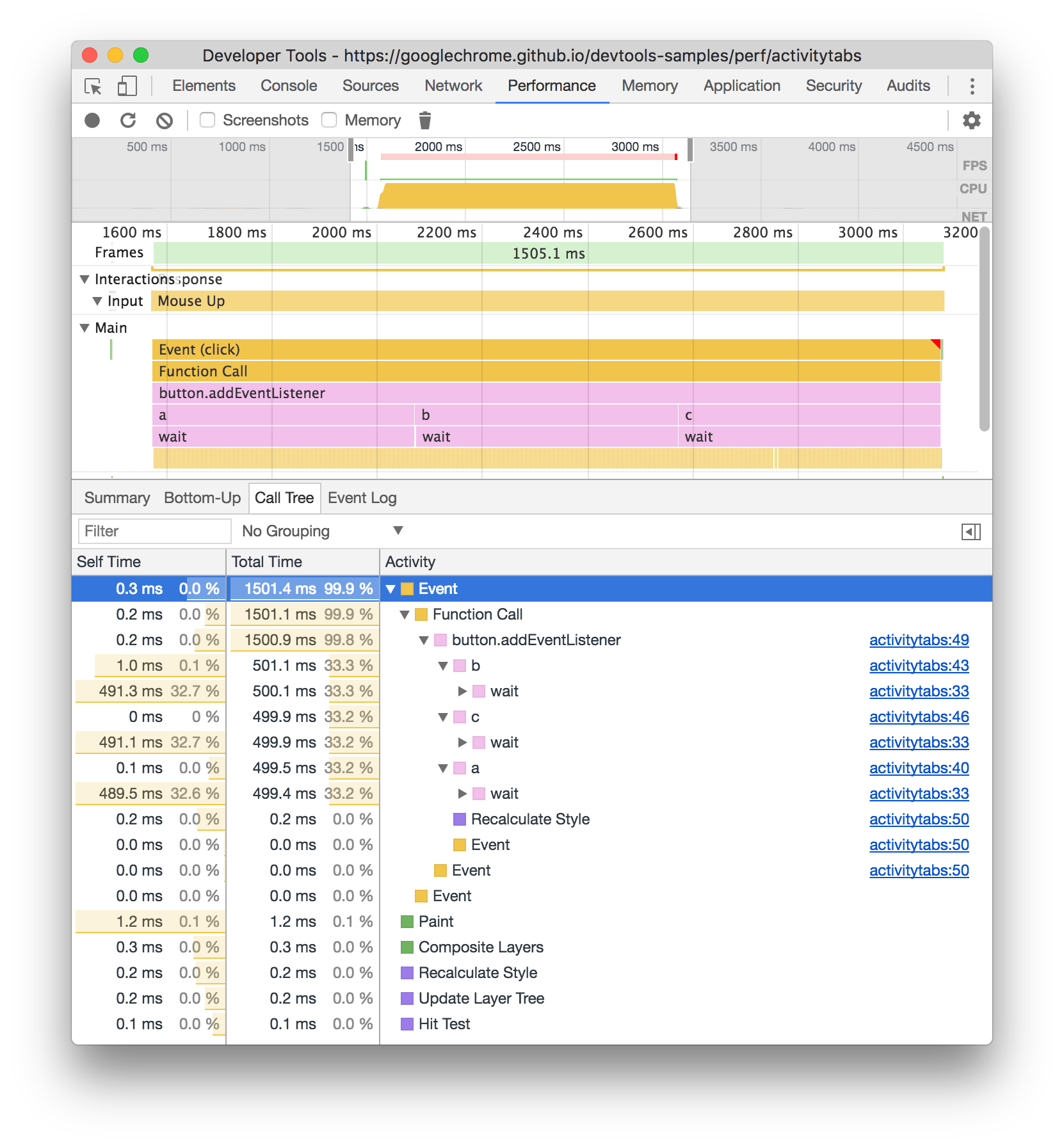1064x1147 pixels.
Task: Switch to the Bottom-Up tab
Action: point(202,497)
